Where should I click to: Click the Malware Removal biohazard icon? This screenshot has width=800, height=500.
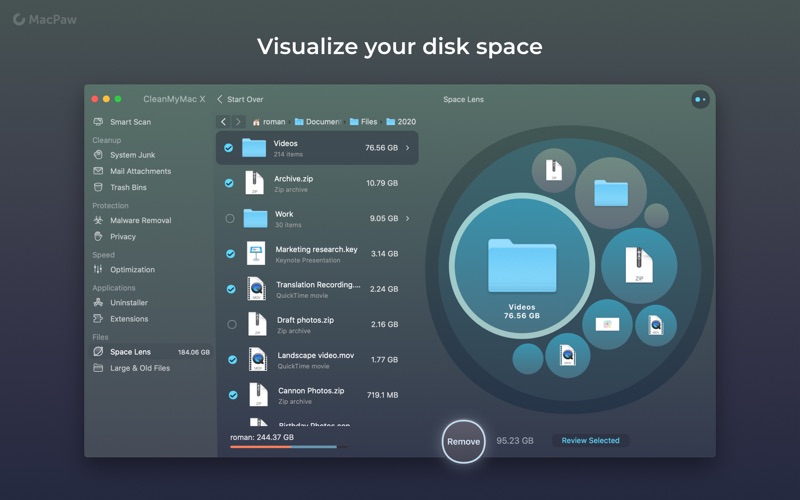pyautogui.click(x=98, y=220)
